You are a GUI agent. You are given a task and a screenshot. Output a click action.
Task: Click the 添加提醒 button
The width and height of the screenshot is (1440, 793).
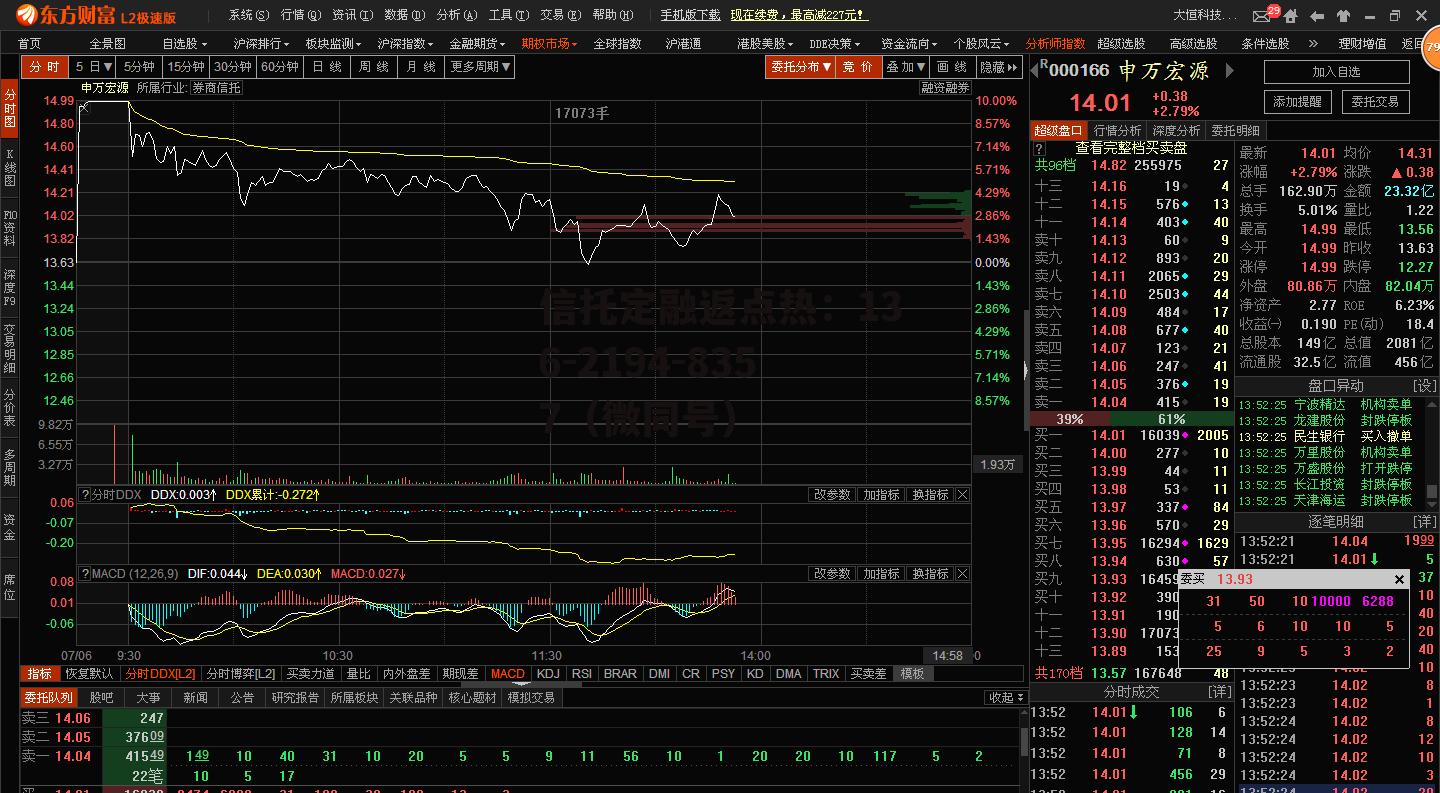(1297, 102)
